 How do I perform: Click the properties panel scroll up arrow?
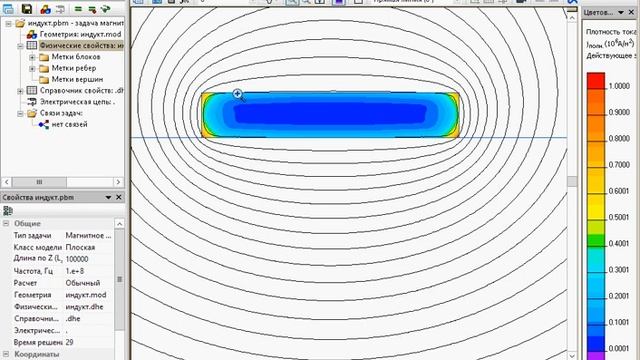119,224
